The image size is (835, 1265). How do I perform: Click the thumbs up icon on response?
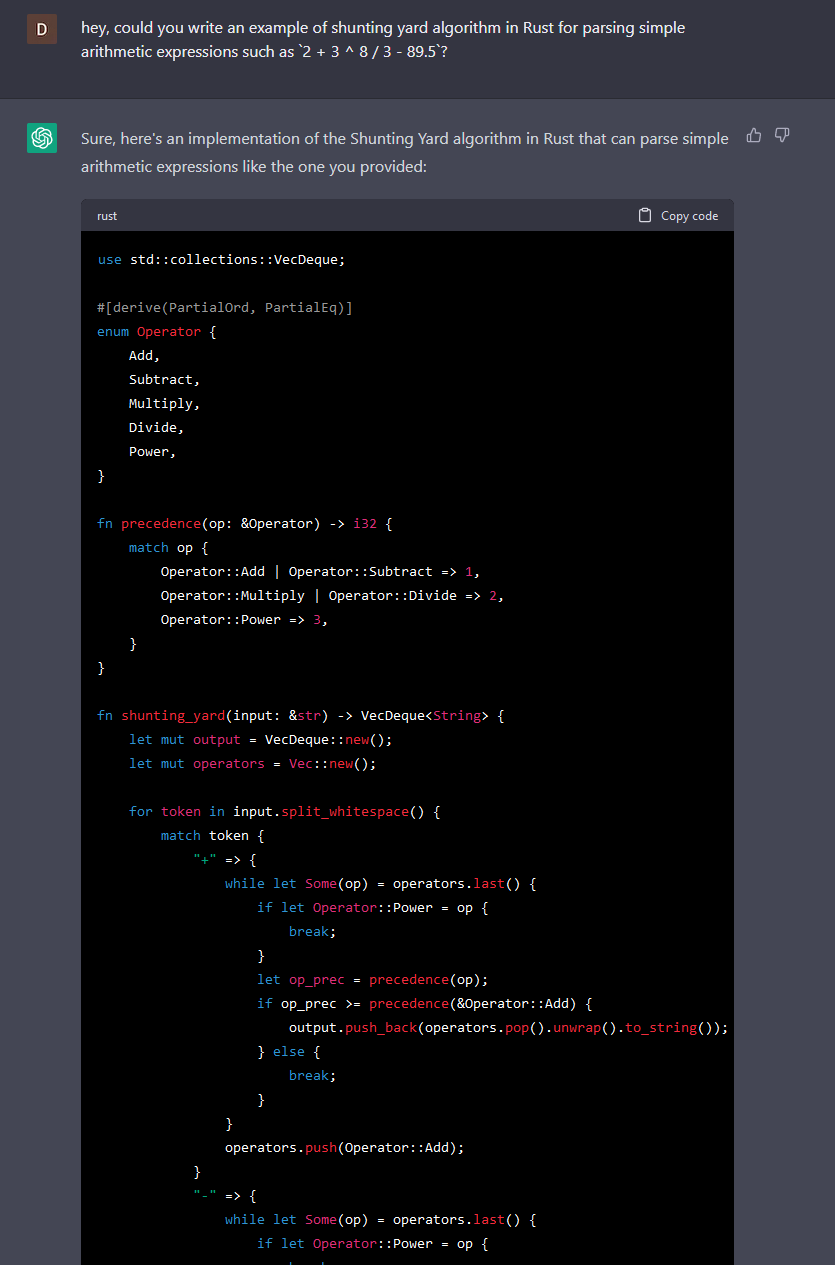(754, 135)
